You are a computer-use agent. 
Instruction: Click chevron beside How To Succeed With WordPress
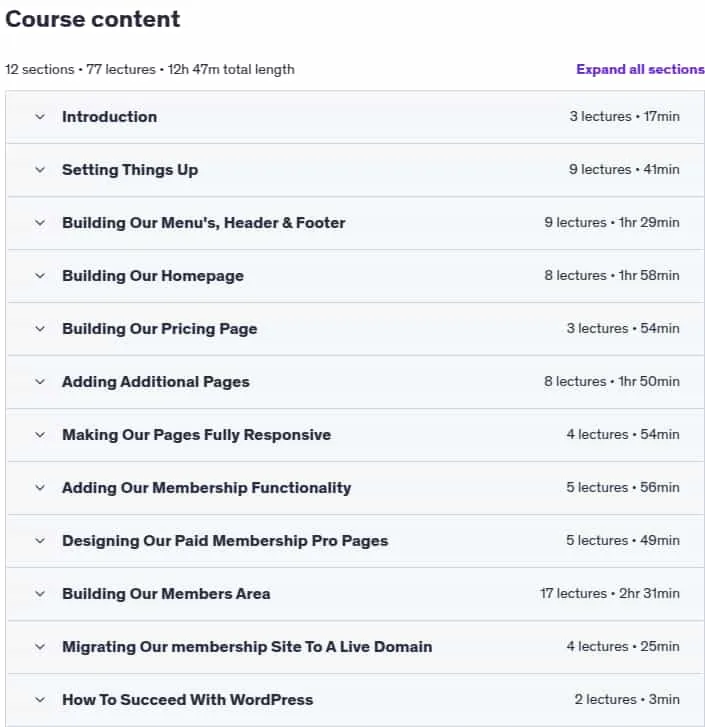[40, 700]
